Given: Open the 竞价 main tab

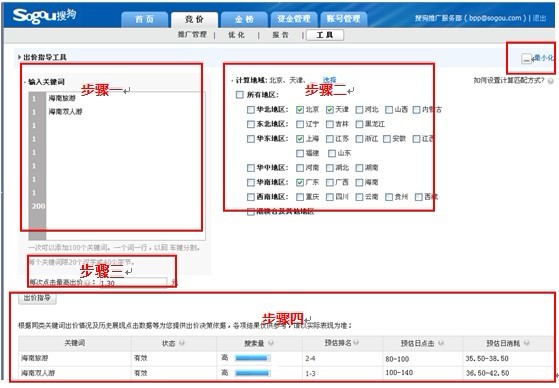Looking at the screenshot, I should [194, 19].
